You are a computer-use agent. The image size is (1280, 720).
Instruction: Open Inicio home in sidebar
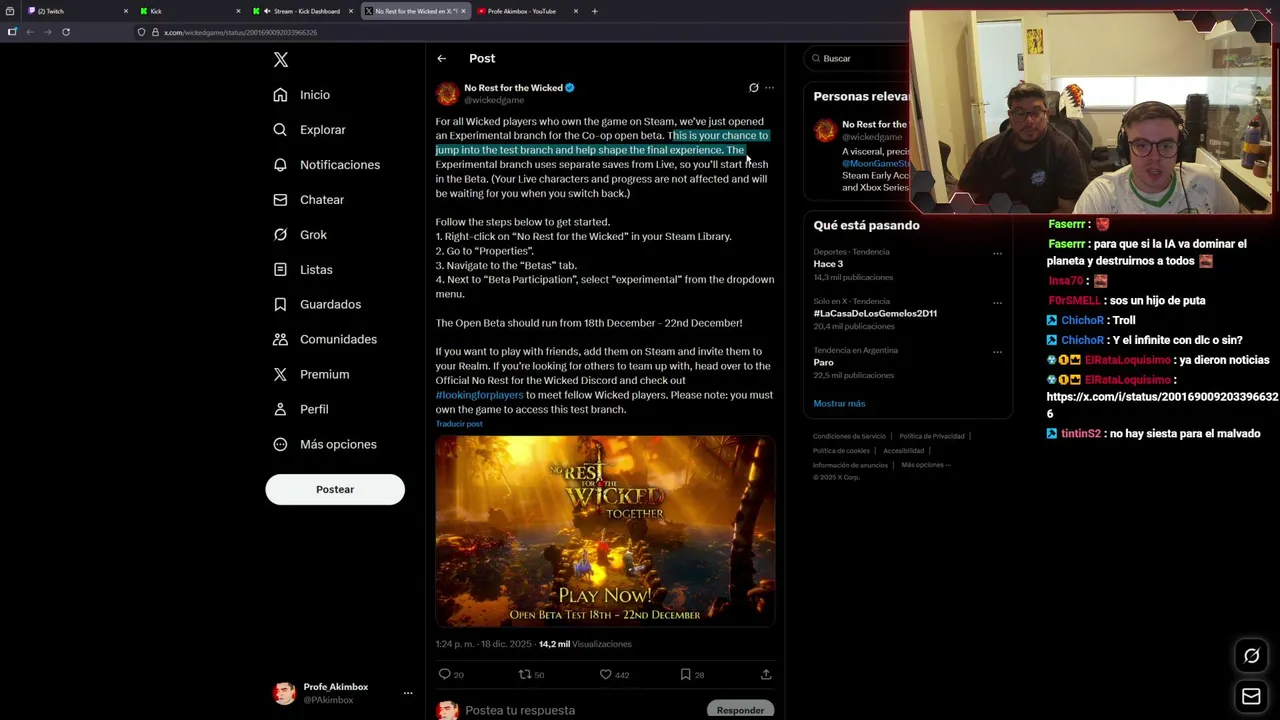(x=302, y=95)
